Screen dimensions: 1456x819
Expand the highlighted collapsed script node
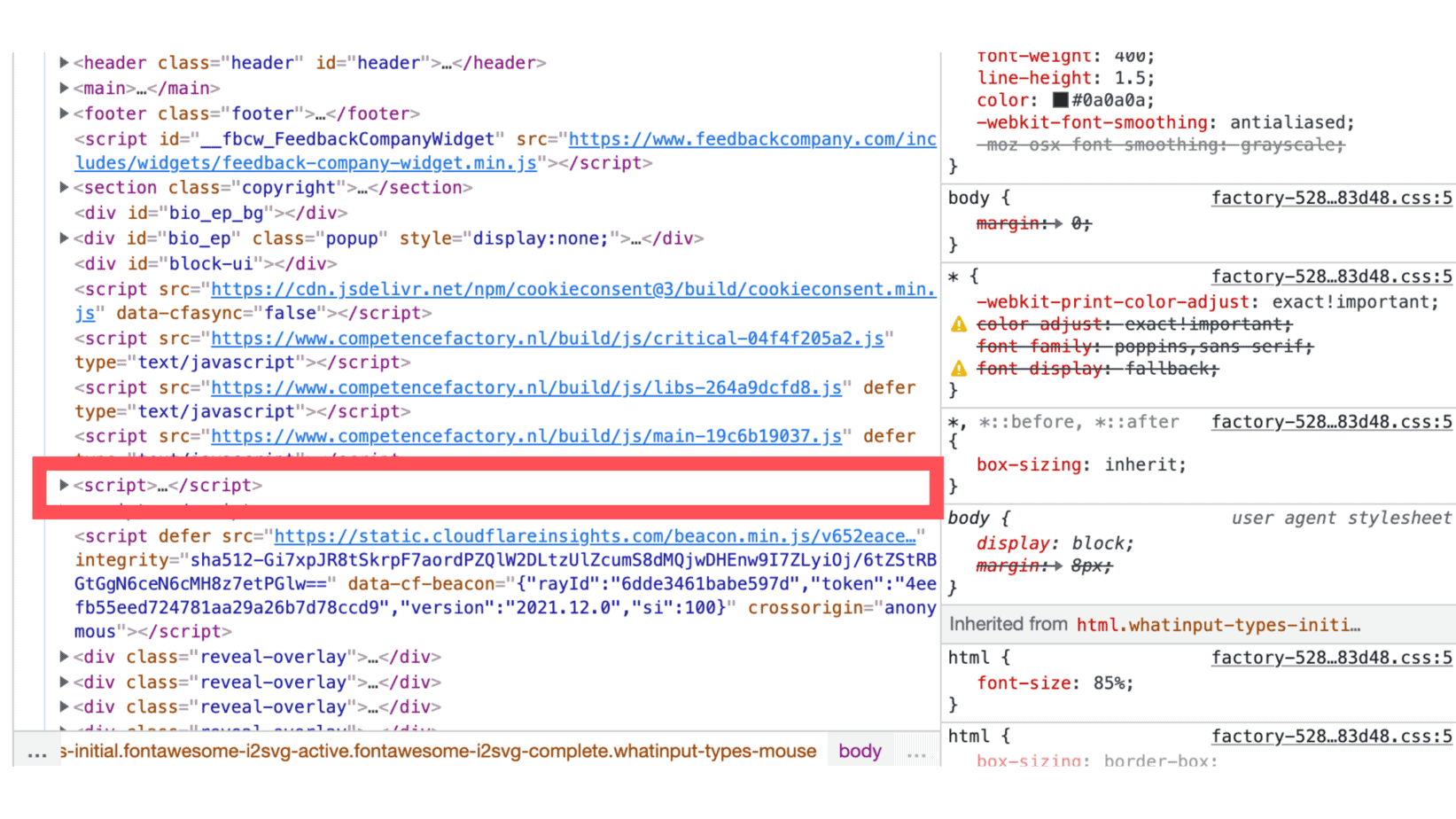(64, 486)
